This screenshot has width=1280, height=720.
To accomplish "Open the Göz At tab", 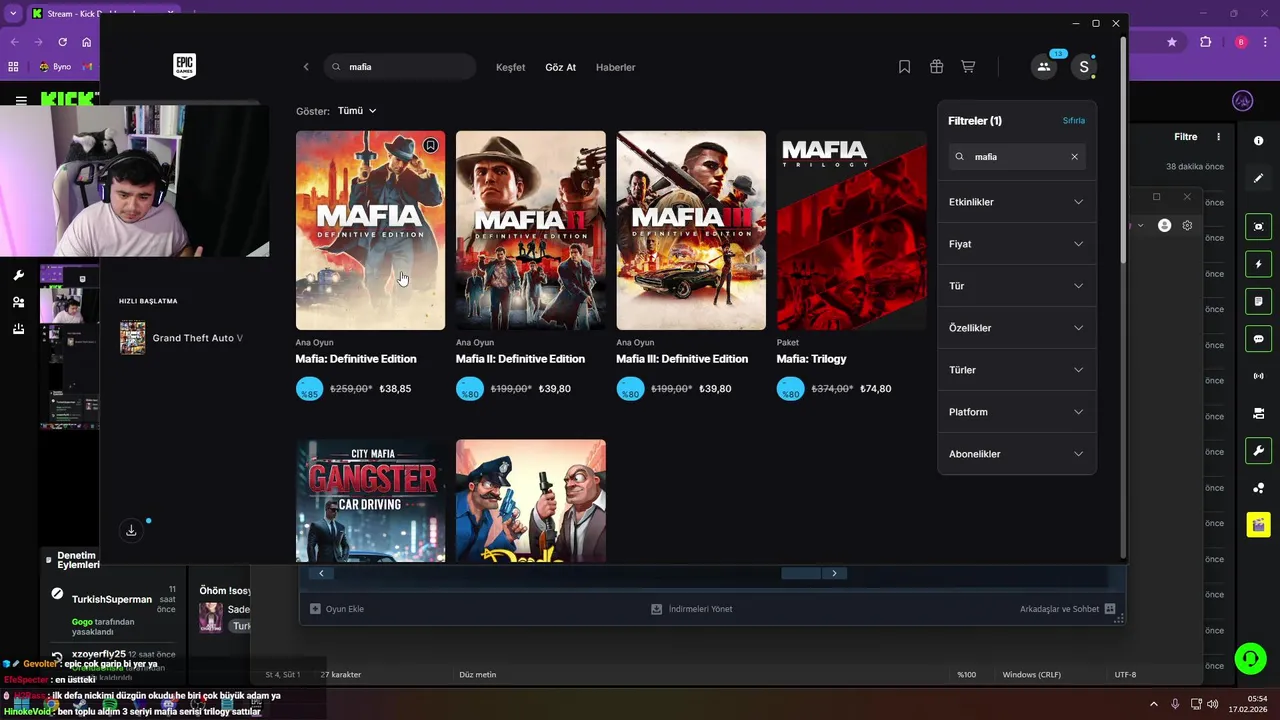I will (560, 67).
